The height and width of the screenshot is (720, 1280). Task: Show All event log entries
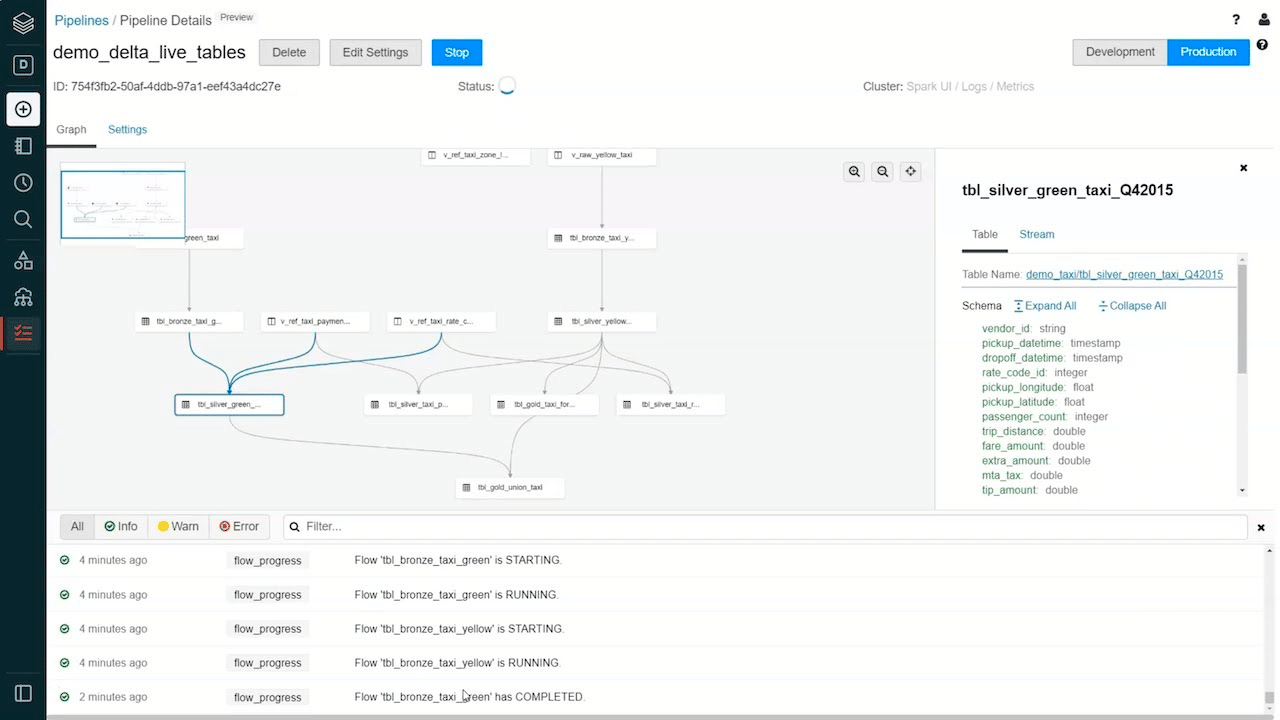pyautogui.click(x=77, y=526)
